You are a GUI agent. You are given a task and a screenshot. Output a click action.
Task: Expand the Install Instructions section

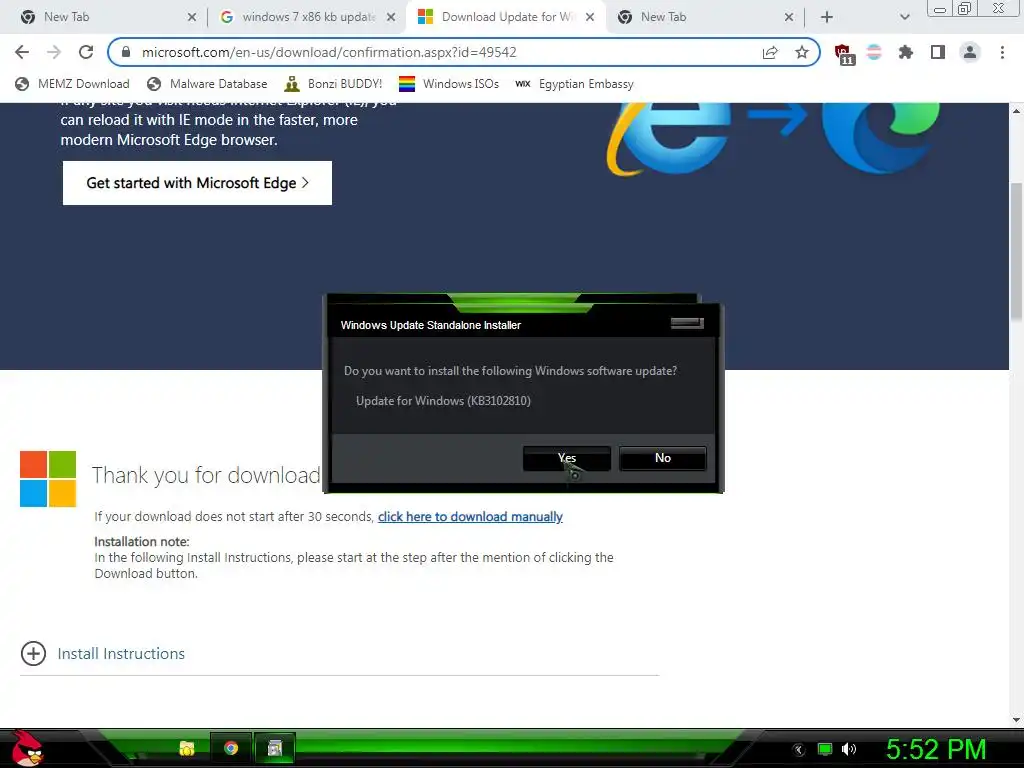point(103,653)
